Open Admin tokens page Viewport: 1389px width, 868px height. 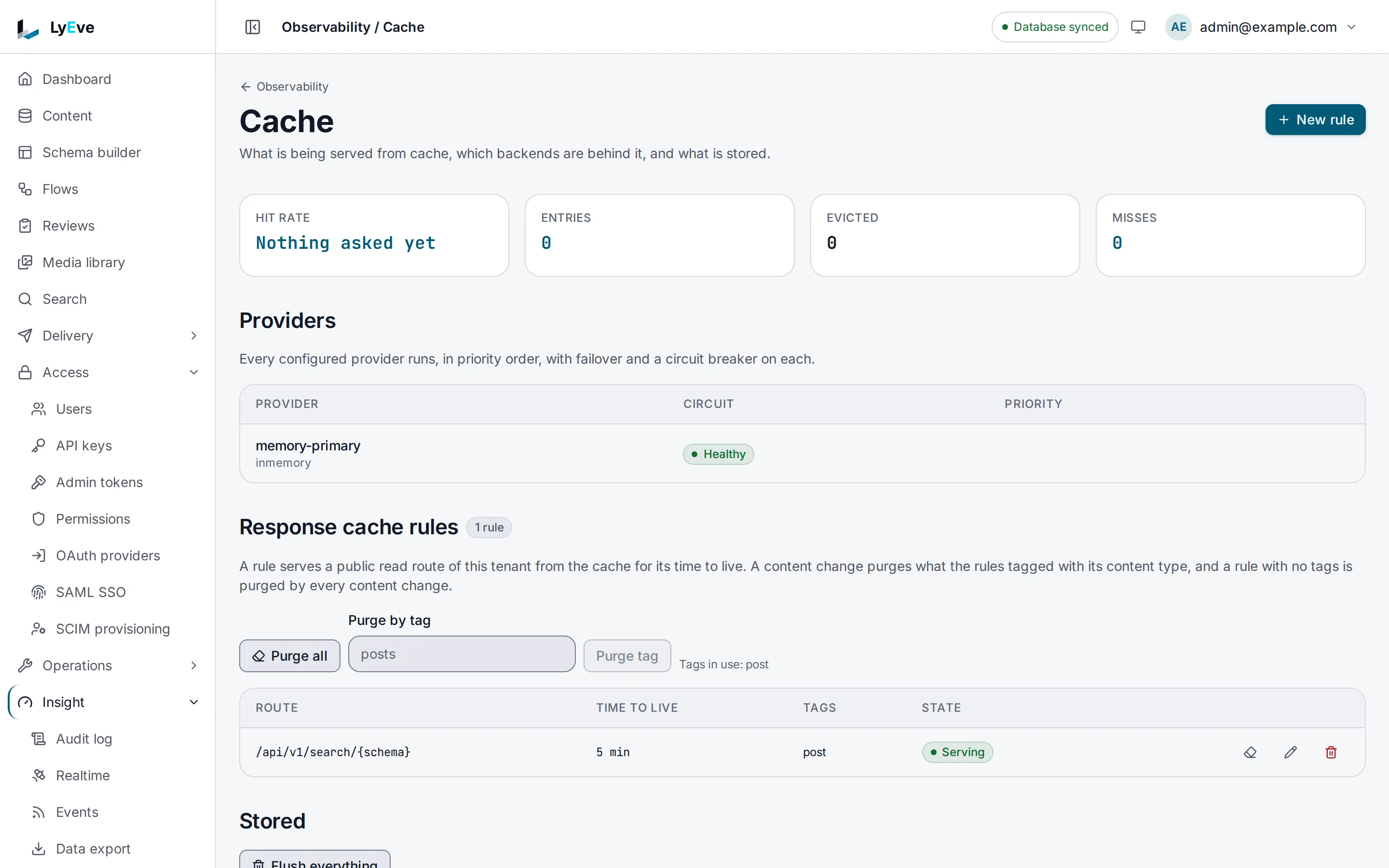114,482
